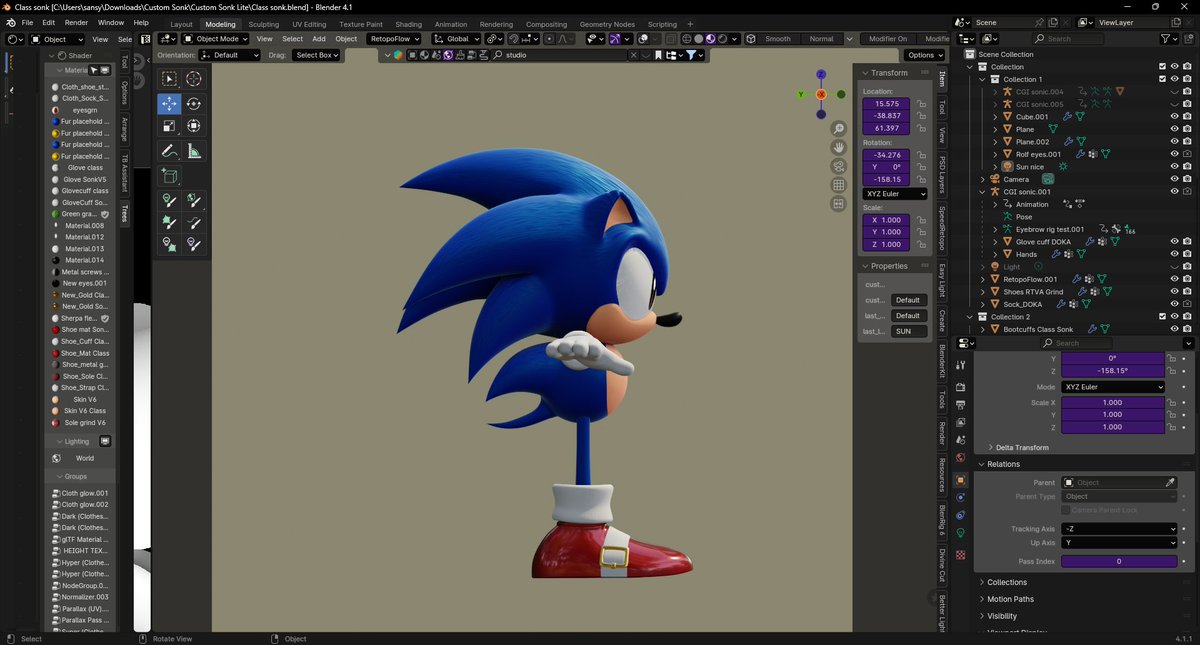This screenshot has width=1200, height=645.
Task: Click Pass Index value field
Action: point(1119,562)
